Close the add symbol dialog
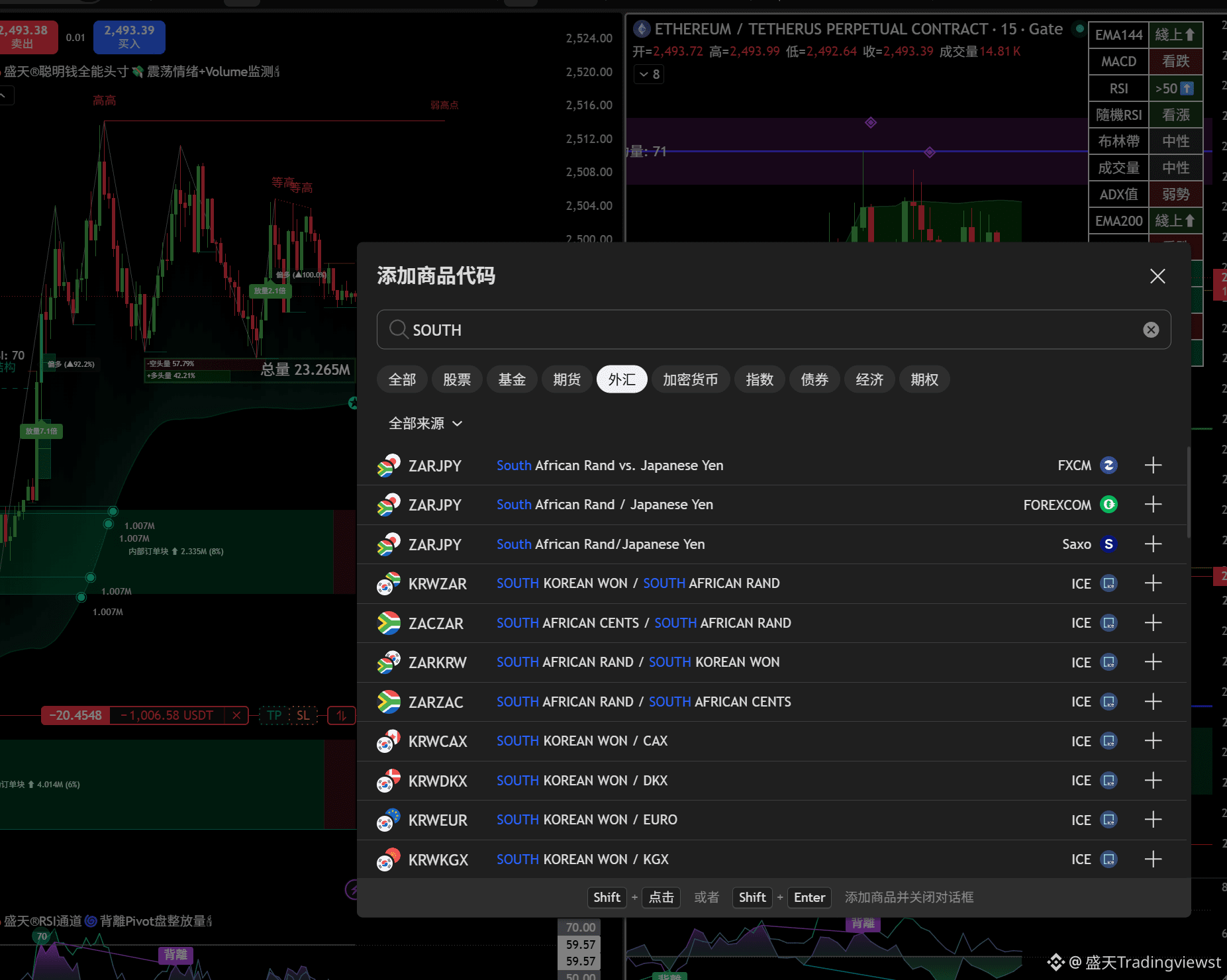The height and width of the screenshot is (980, 1227). tap(1157, 276)
